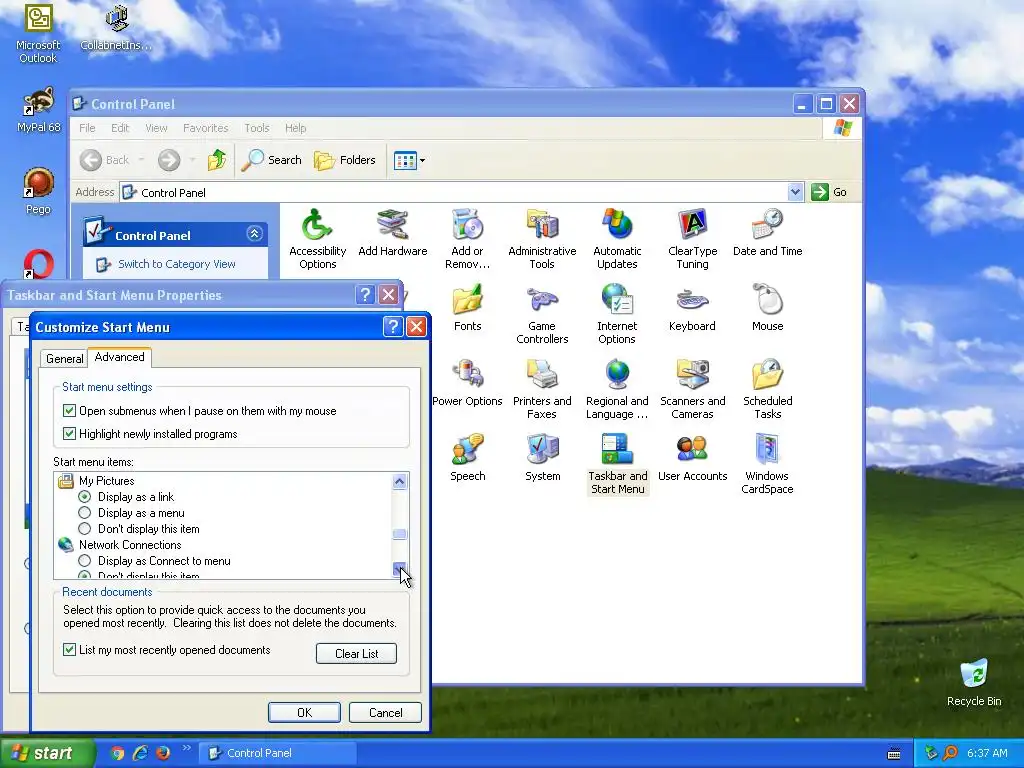Open Microsoft Outlook desktop shortcut
Viewport: 1024px width, 768px height.
pos(38,33)
